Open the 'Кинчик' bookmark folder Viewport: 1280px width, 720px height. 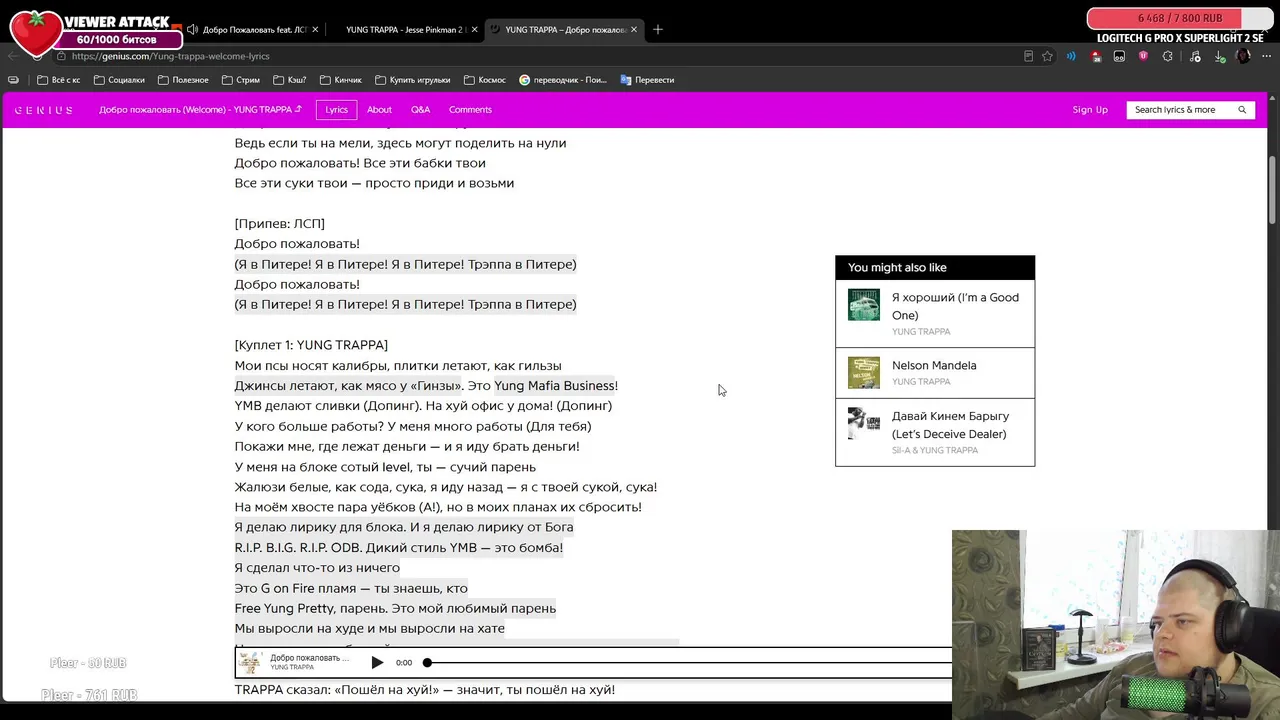[340, 80]
